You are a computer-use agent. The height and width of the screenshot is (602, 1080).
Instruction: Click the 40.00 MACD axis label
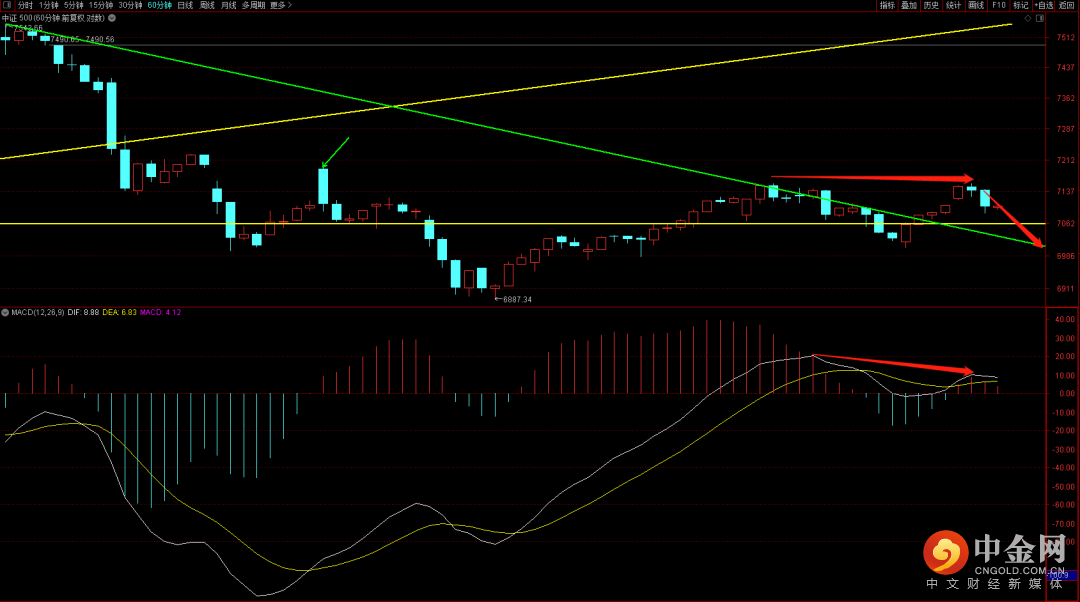tap(1065, 320)
